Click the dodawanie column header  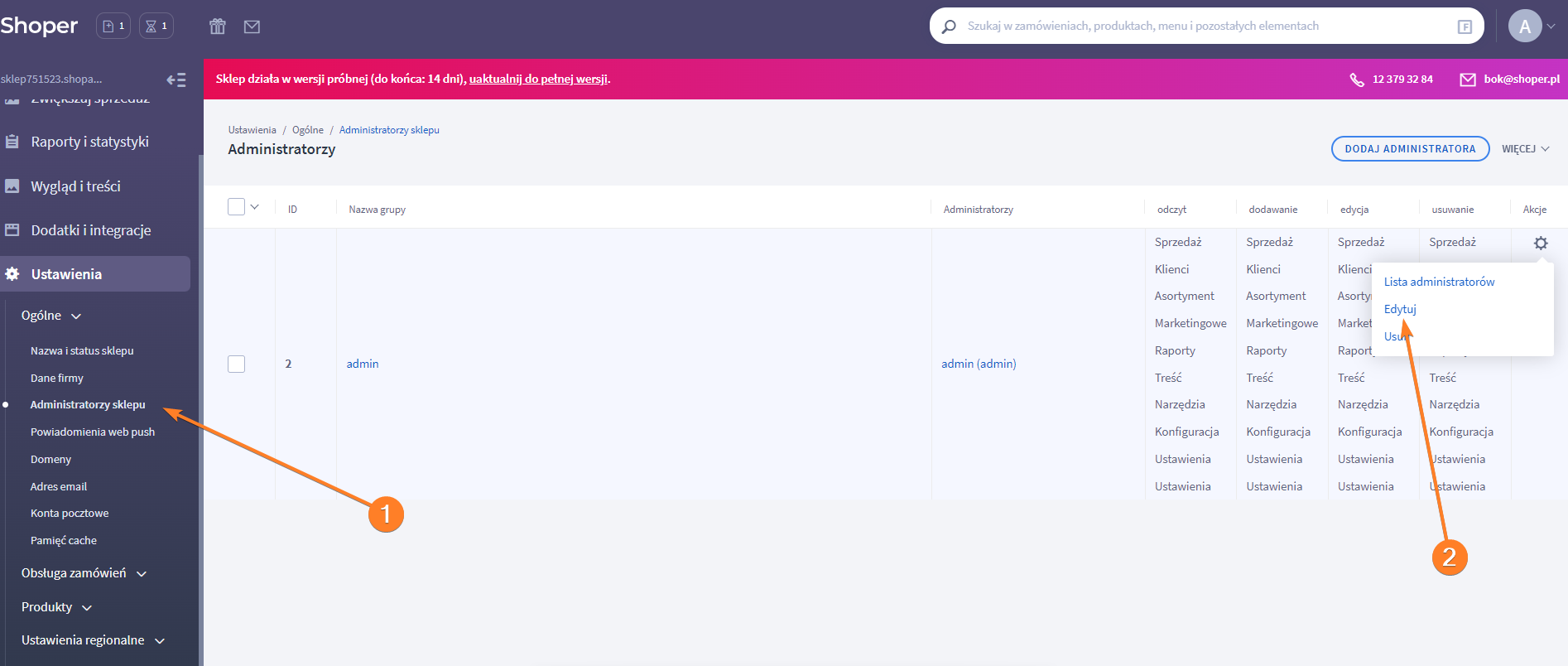coord(1273,210)
